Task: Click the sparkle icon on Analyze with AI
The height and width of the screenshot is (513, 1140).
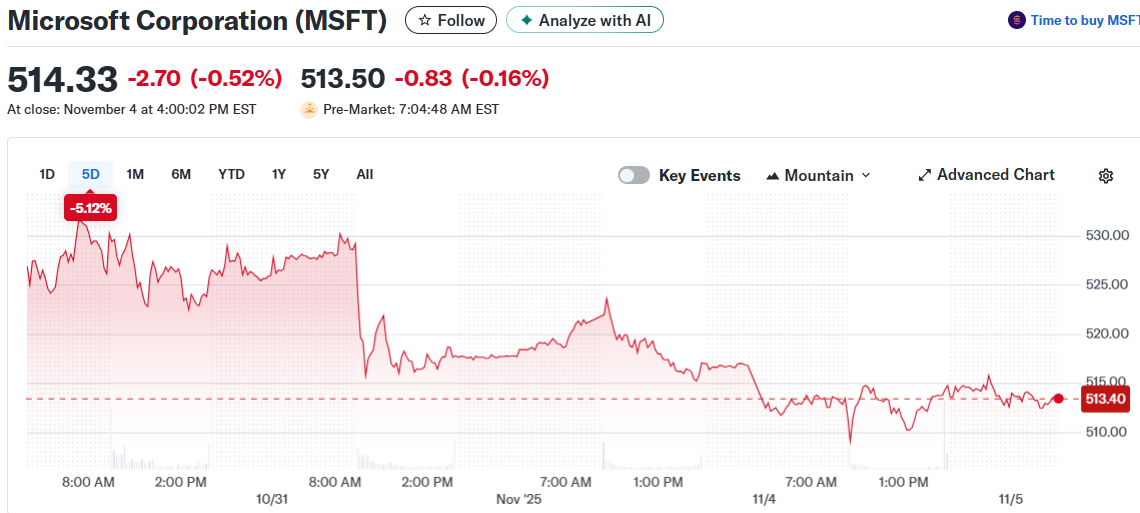Action: coord(527,20)
